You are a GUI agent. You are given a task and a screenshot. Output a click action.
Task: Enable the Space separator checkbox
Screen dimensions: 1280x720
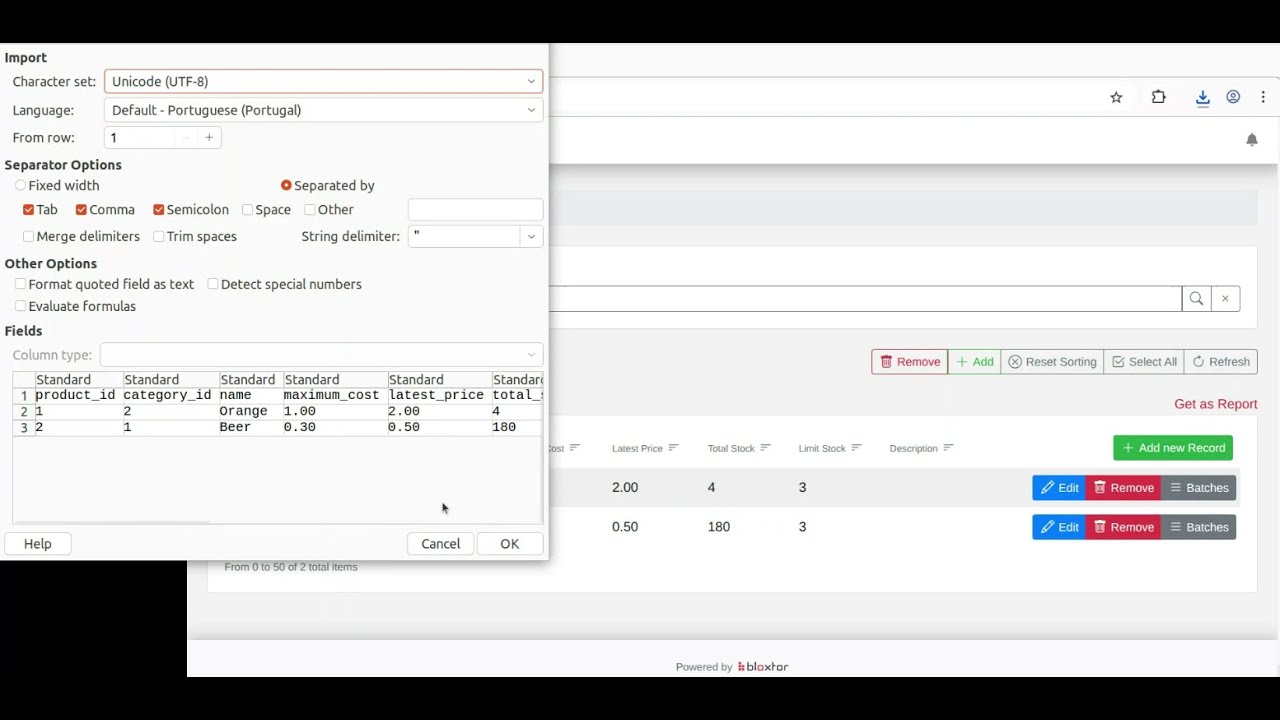point(247,210)
